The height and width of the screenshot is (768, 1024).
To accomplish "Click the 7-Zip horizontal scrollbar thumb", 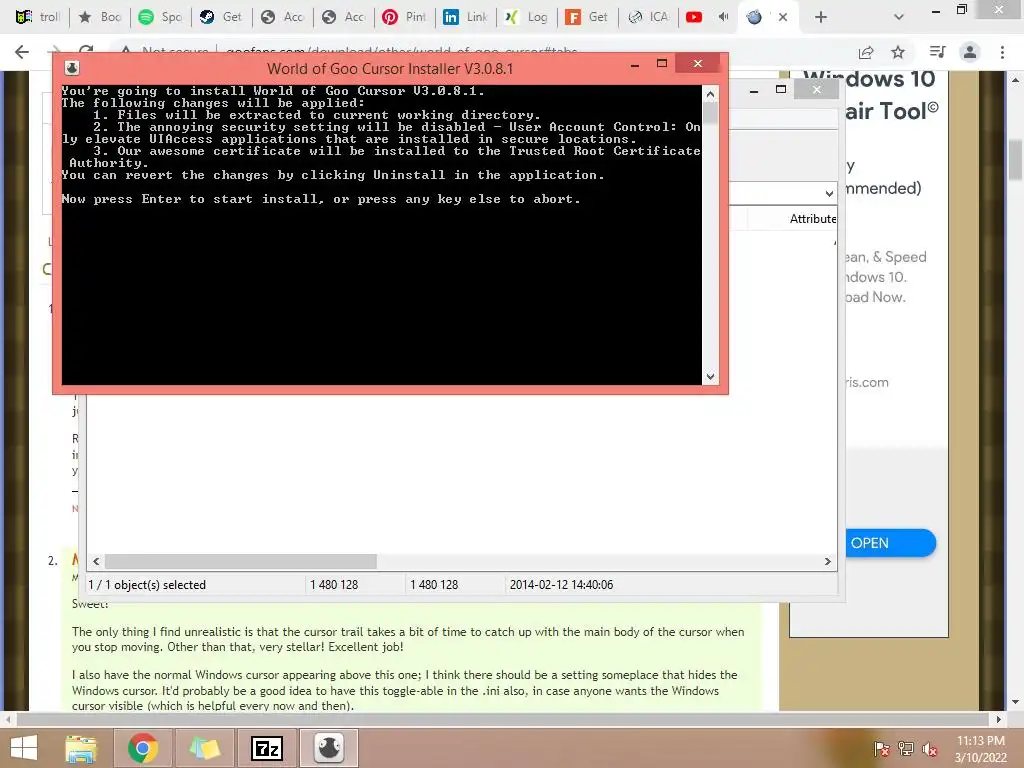I will click(x=241, y=562).
